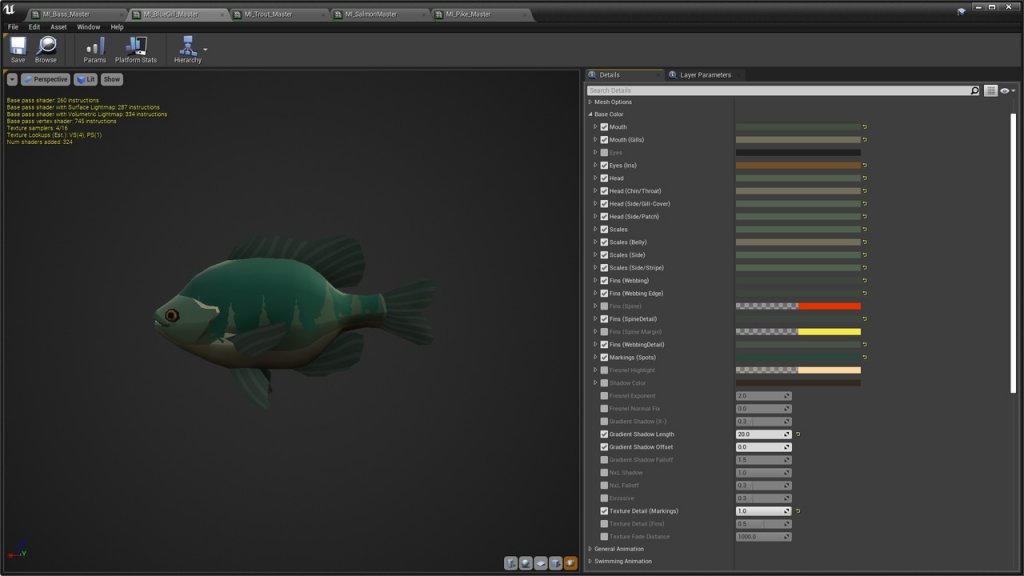
Task: Reset Eyes (Iris) color to default
Action: pos(865,165)
